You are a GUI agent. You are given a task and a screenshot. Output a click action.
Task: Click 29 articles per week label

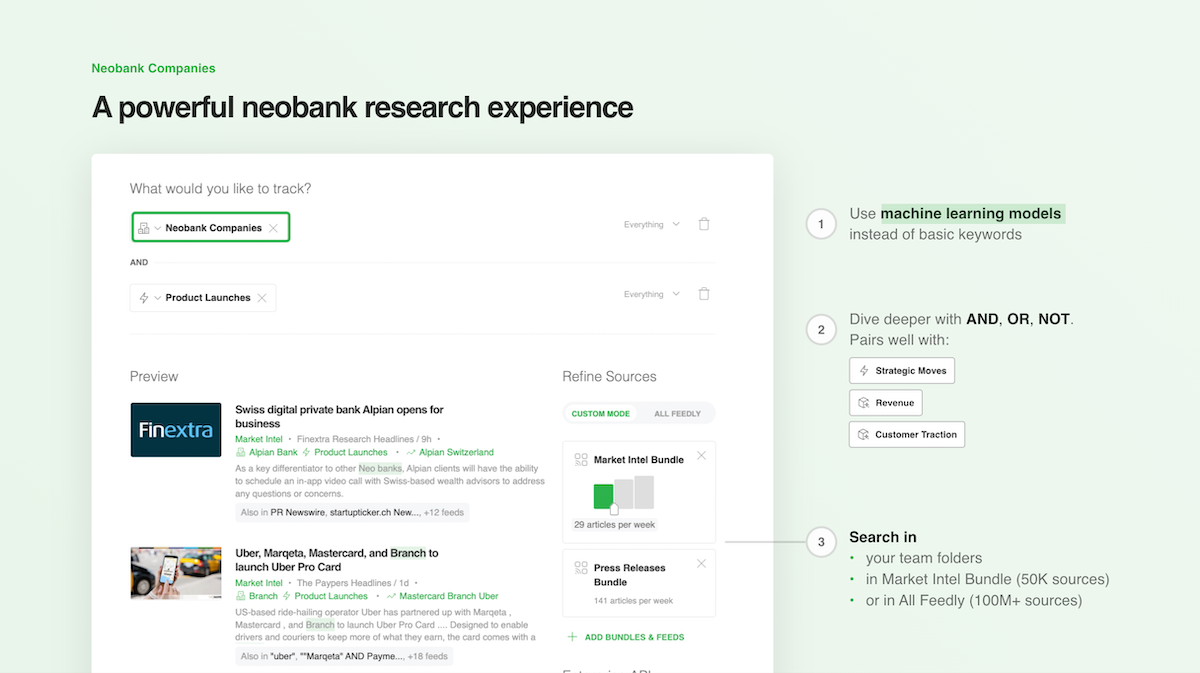pyautogui.click(x=615, y=525)
